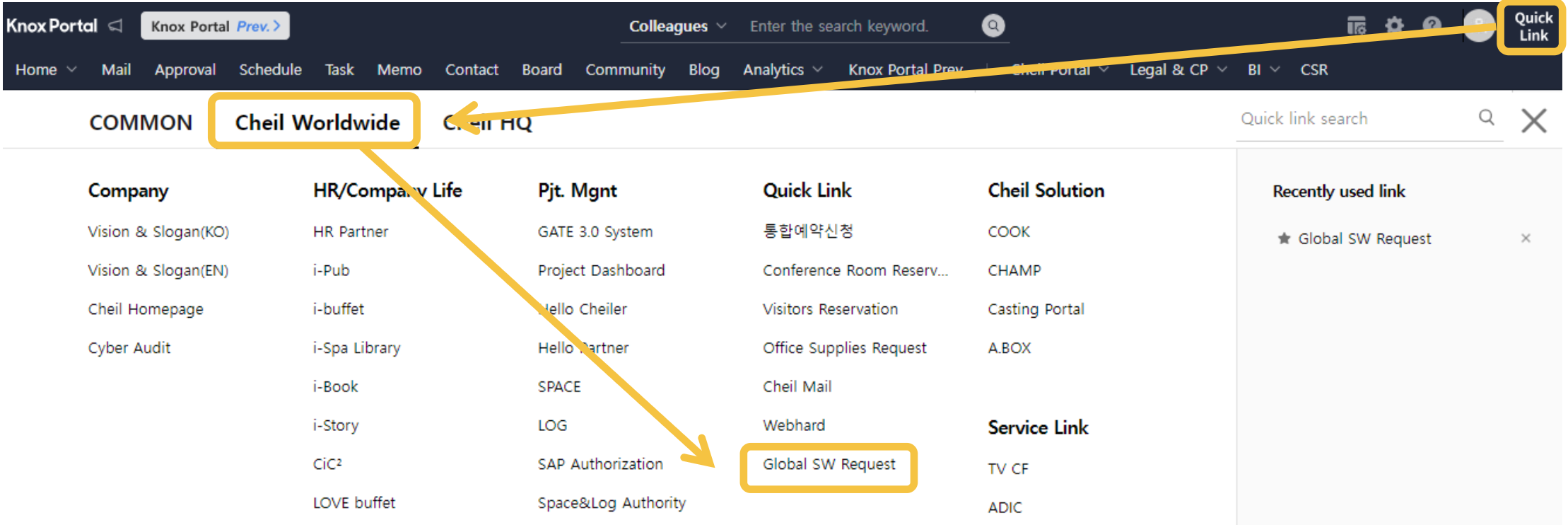Go to Approval in the navigation bar

pos(185,69)
